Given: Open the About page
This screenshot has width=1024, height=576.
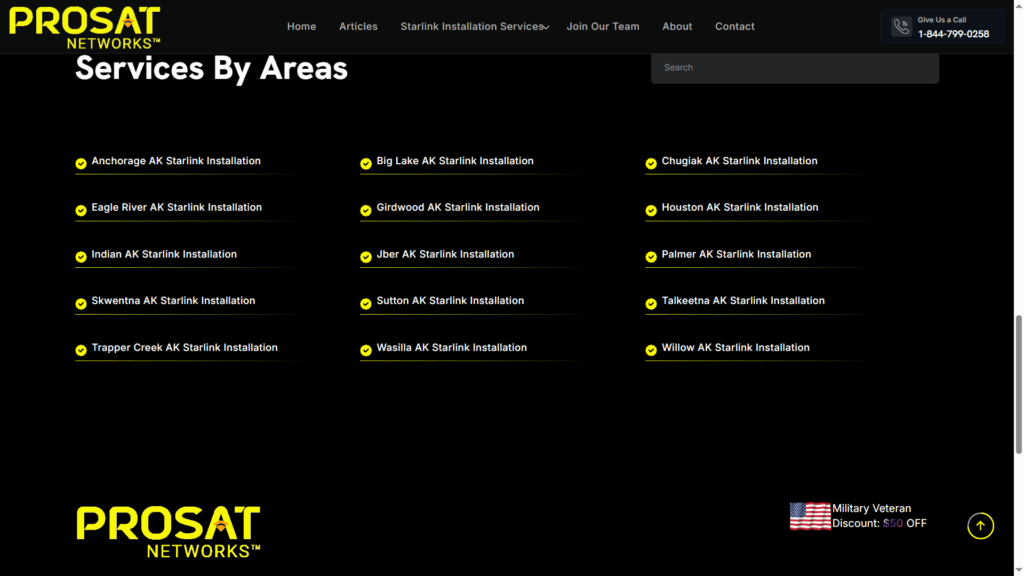Looking at the screenshot, I should pyautogui.click(x=677, y=26).
